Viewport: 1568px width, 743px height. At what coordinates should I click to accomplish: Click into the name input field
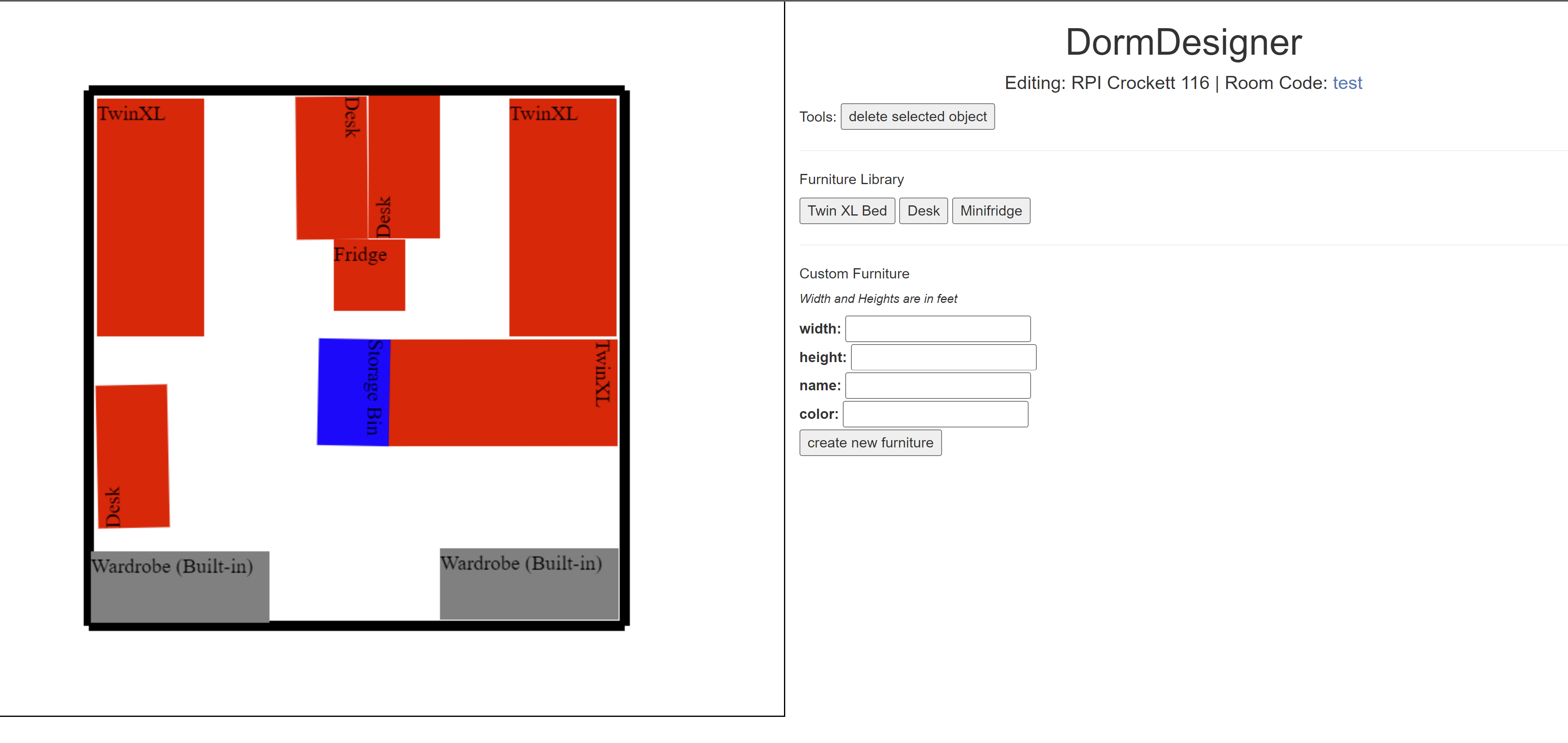pos(938,385)
